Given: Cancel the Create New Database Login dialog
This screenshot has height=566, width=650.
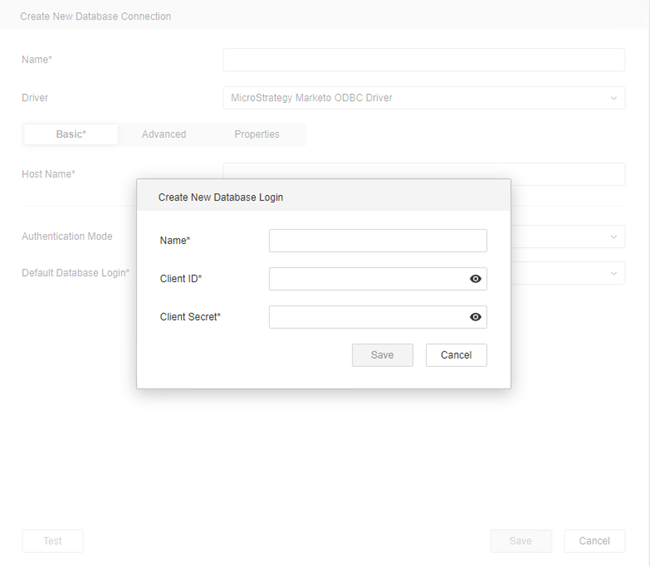Looking at the screenshot, I should click(456, 355).
